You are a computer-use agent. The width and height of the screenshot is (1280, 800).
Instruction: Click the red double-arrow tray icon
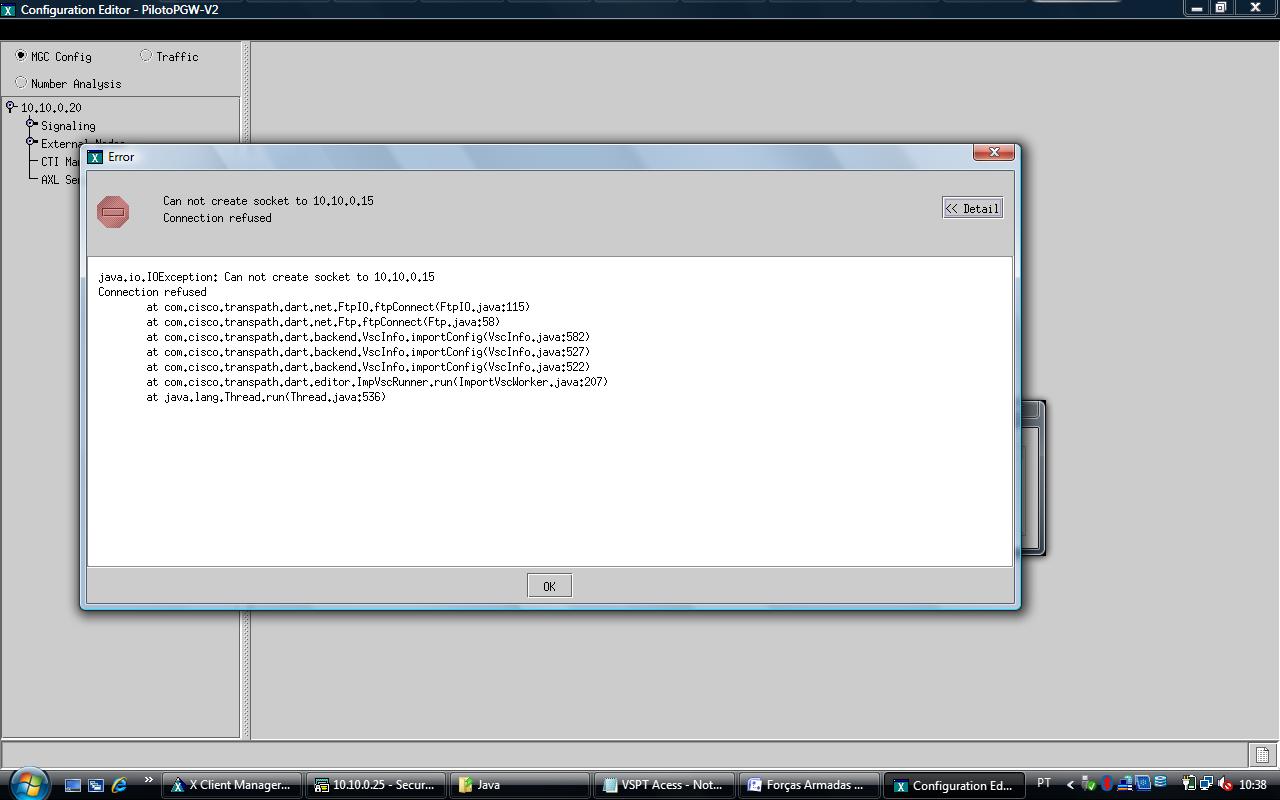click(x=1107, y=784)
